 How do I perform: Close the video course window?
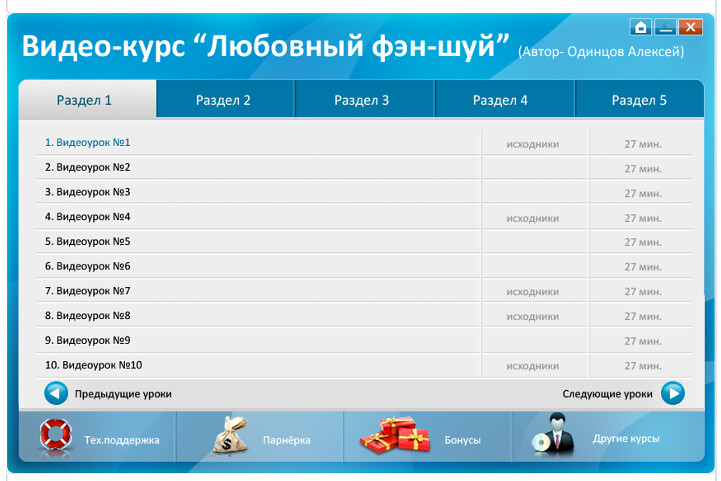pyautogui.click(x=689, y=27)
